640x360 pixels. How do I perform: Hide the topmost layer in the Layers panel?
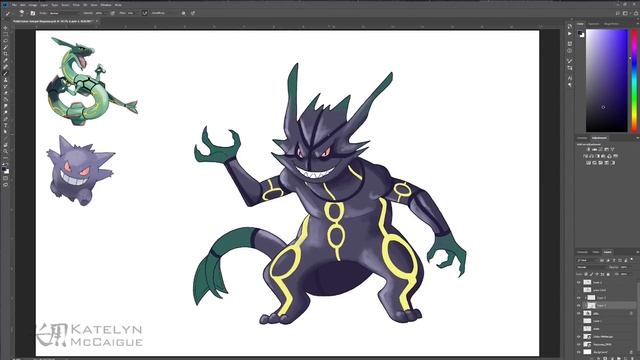click(579, 282)
